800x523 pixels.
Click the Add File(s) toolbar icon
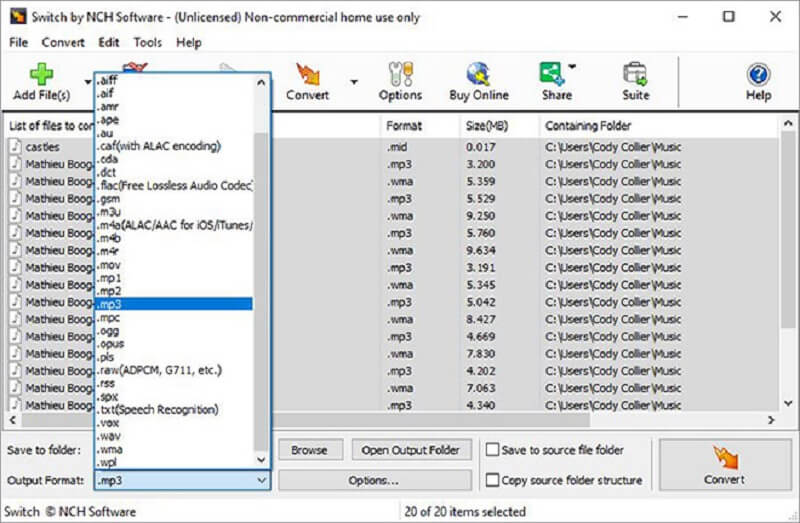coord(41,76)
